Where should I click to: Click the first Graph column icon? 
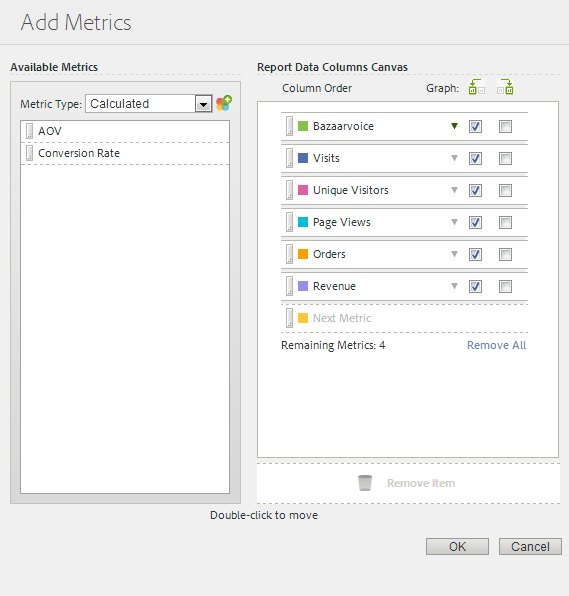pos(477,87)
